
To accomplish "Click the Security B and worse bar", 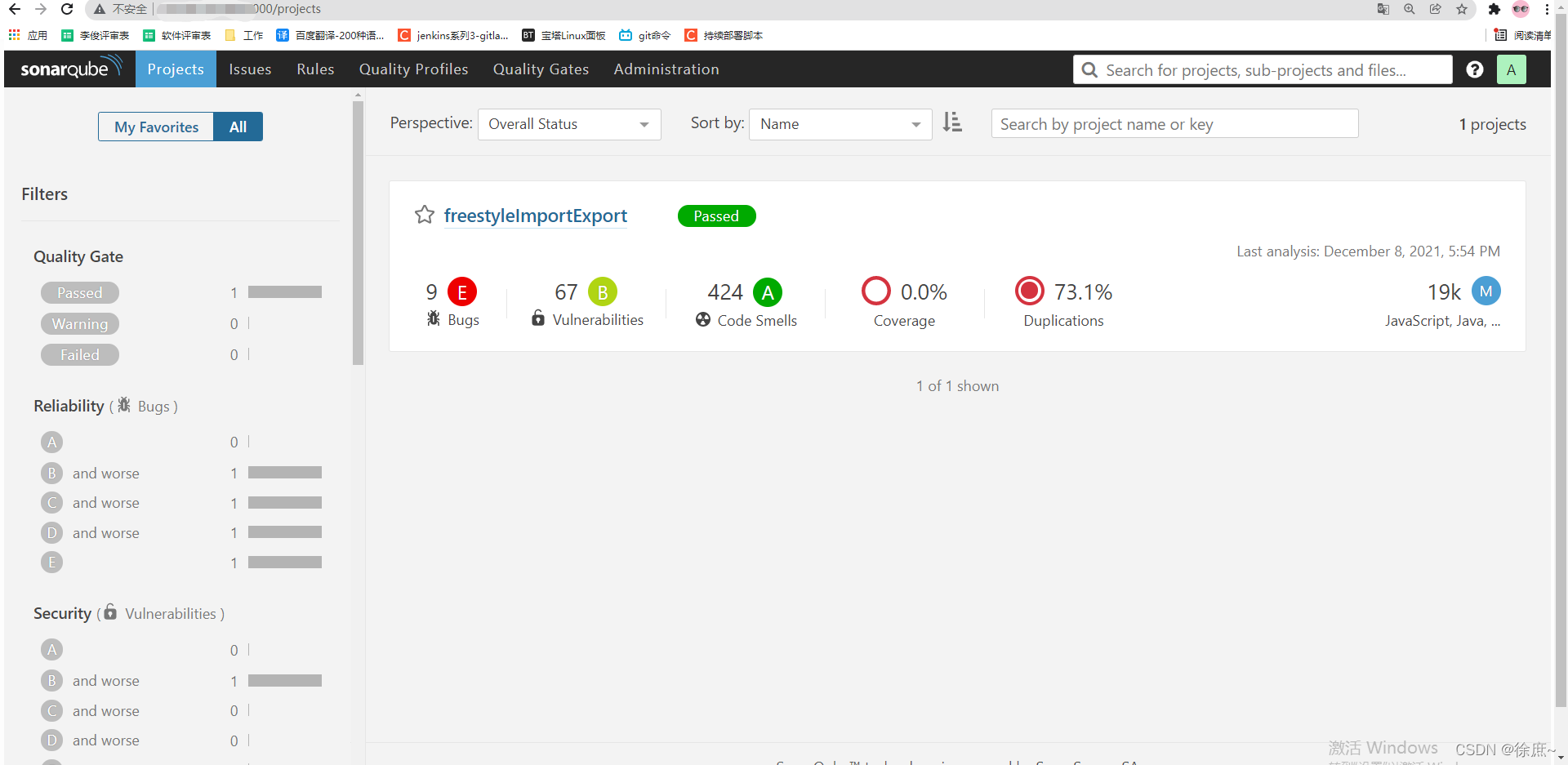I will 285,680.
